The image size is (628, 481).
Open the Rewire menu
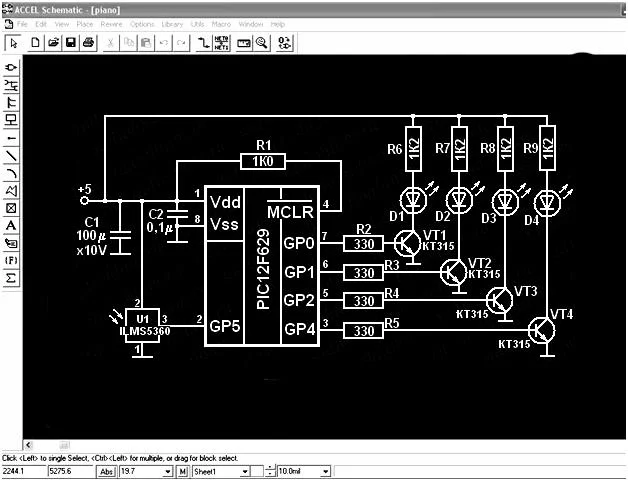tap(111, 24)
